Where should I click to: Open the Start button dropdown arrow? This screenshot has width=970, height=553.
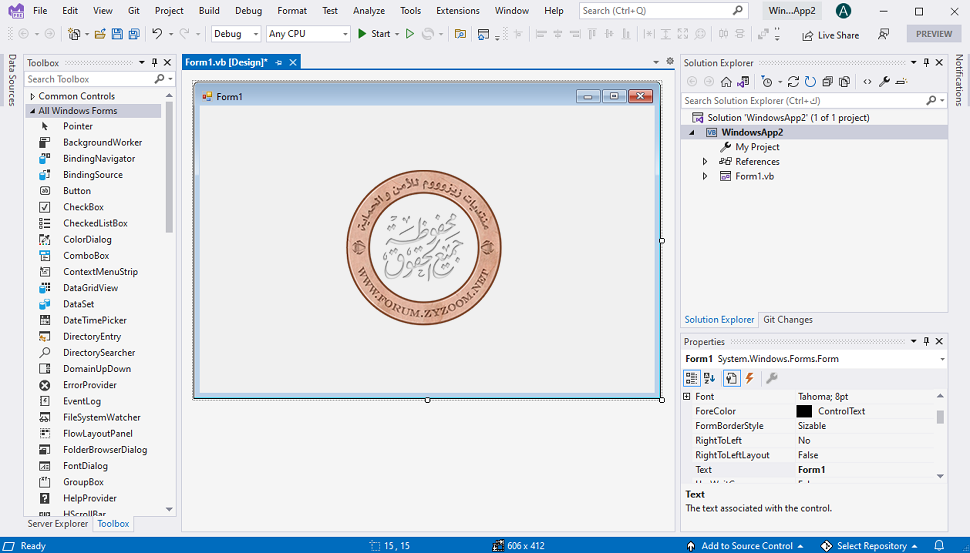coord(397,35)
